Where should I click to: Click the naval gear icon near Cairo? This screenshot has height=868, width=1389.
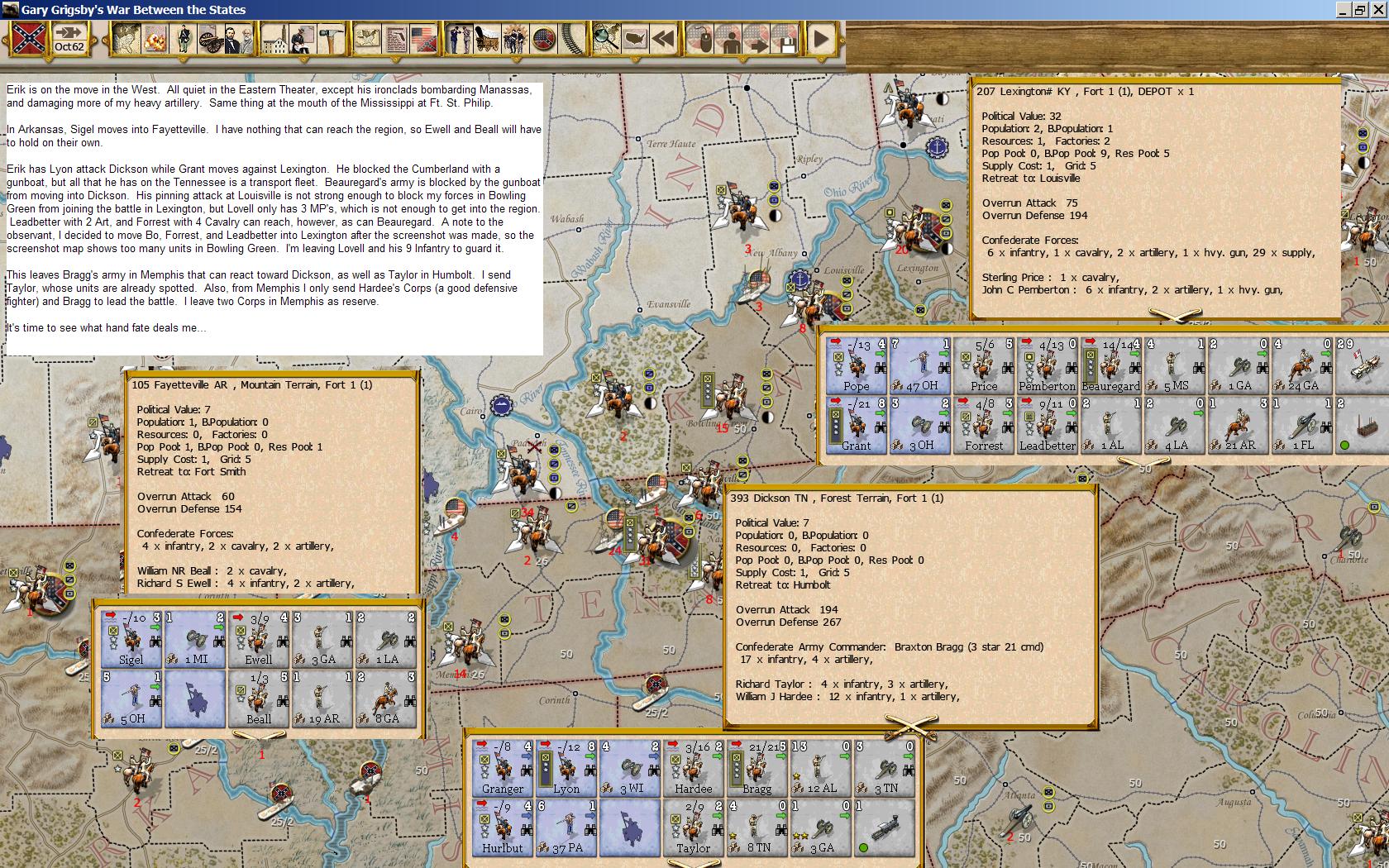coord(501,405)
